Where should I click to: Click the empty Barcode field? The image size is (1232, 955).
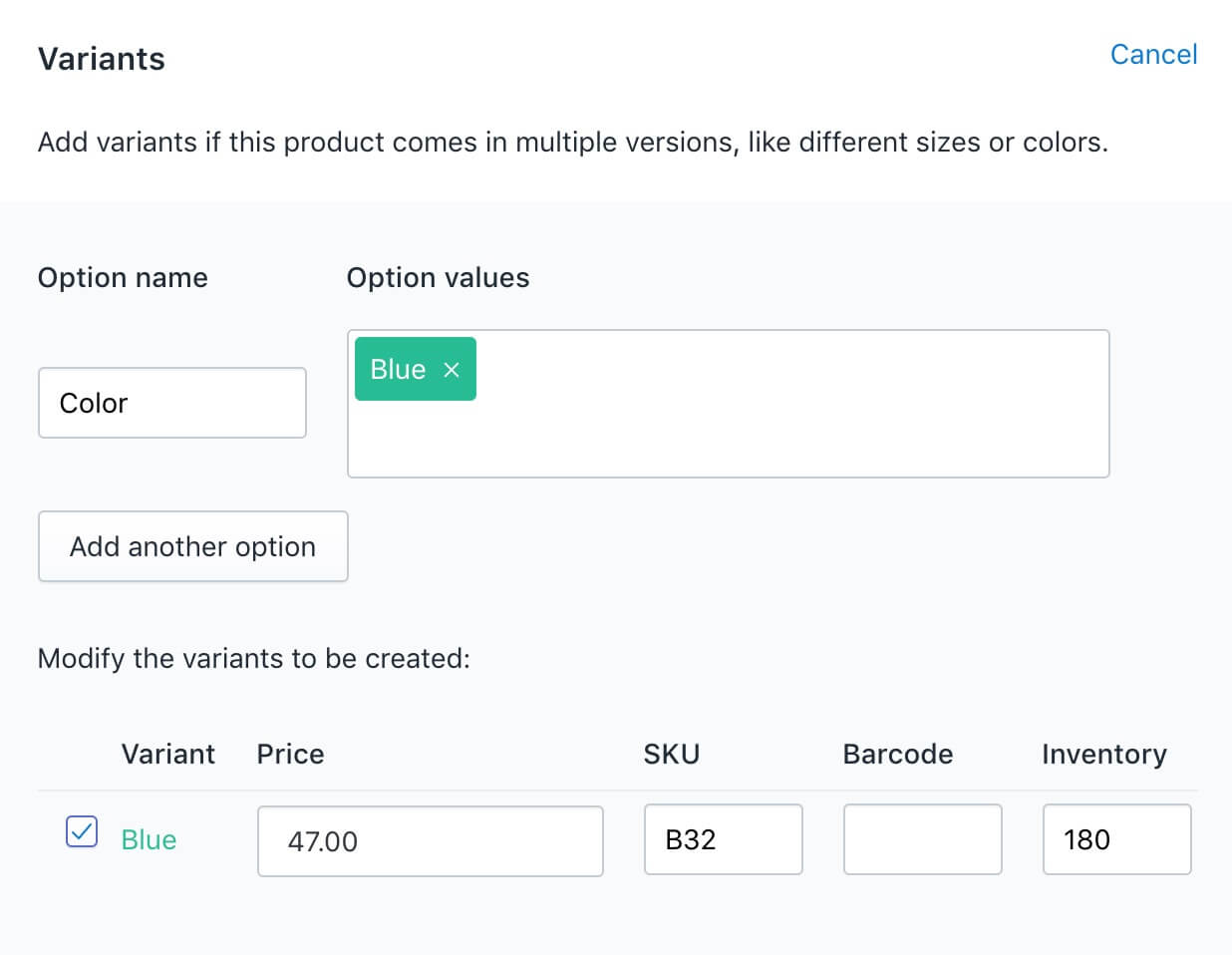(x=922, y=839)
